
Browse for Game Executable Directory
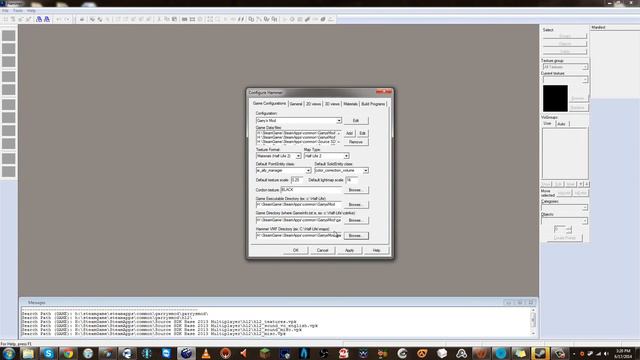356,204
